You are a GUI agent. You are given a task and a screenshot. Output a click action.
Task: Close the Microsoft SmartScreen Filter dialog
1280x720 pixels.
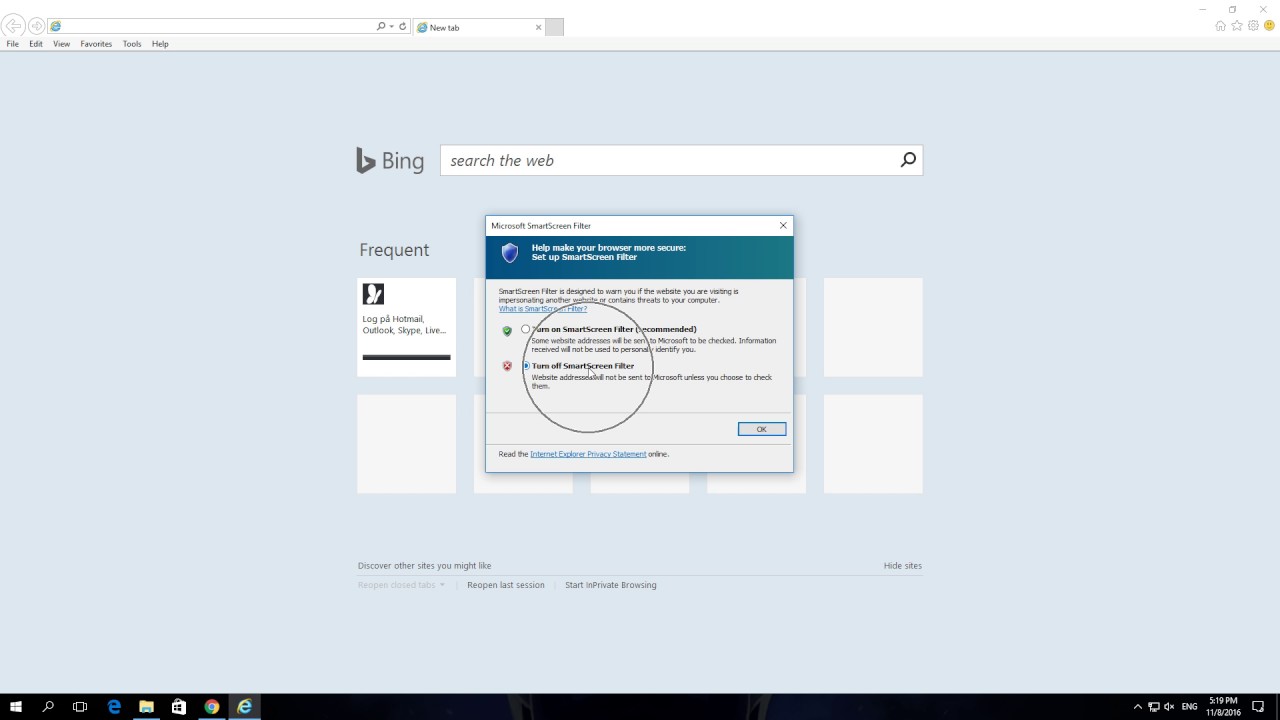783,226
